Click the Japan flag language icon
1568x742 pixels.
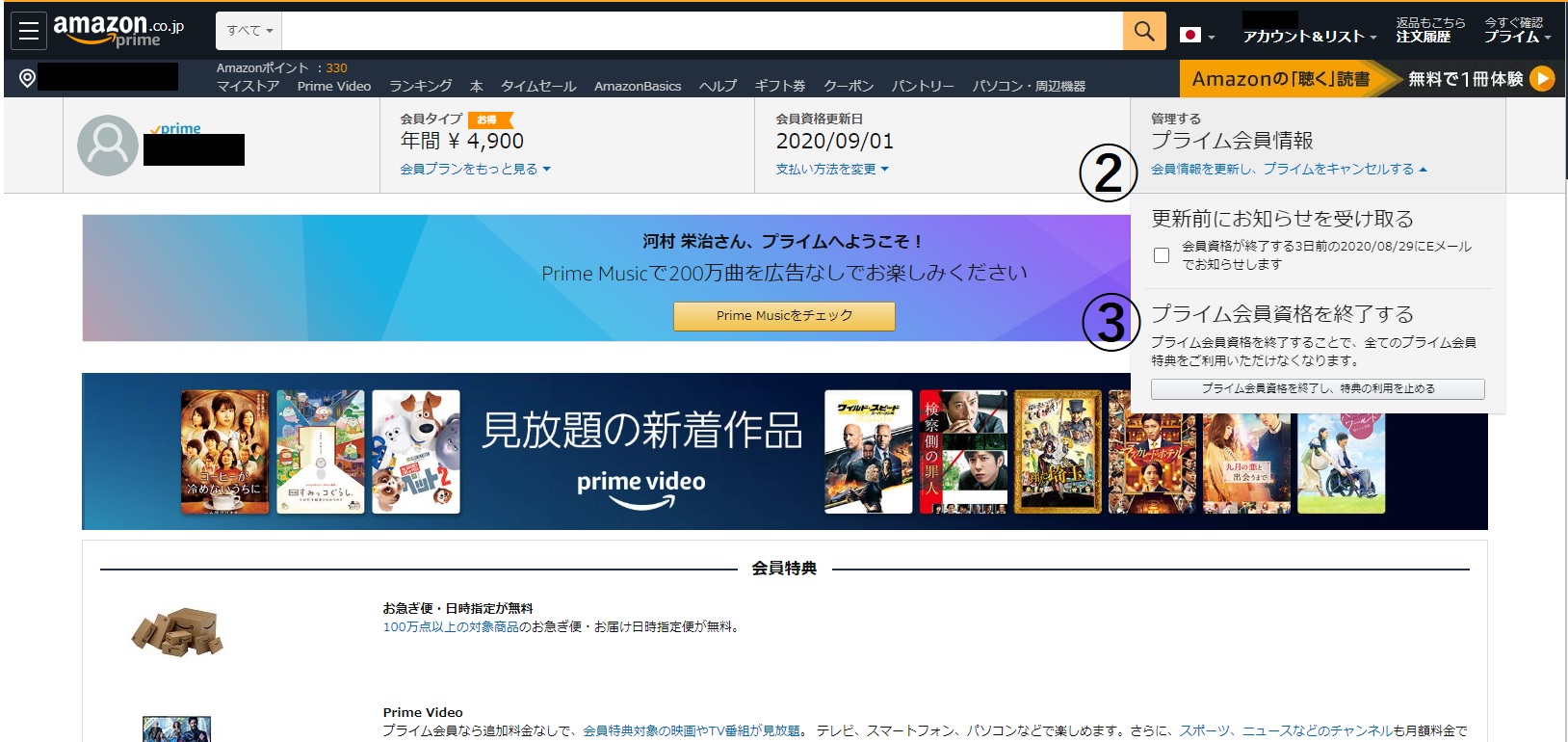pyautogui.click(x=1190, y=35)
